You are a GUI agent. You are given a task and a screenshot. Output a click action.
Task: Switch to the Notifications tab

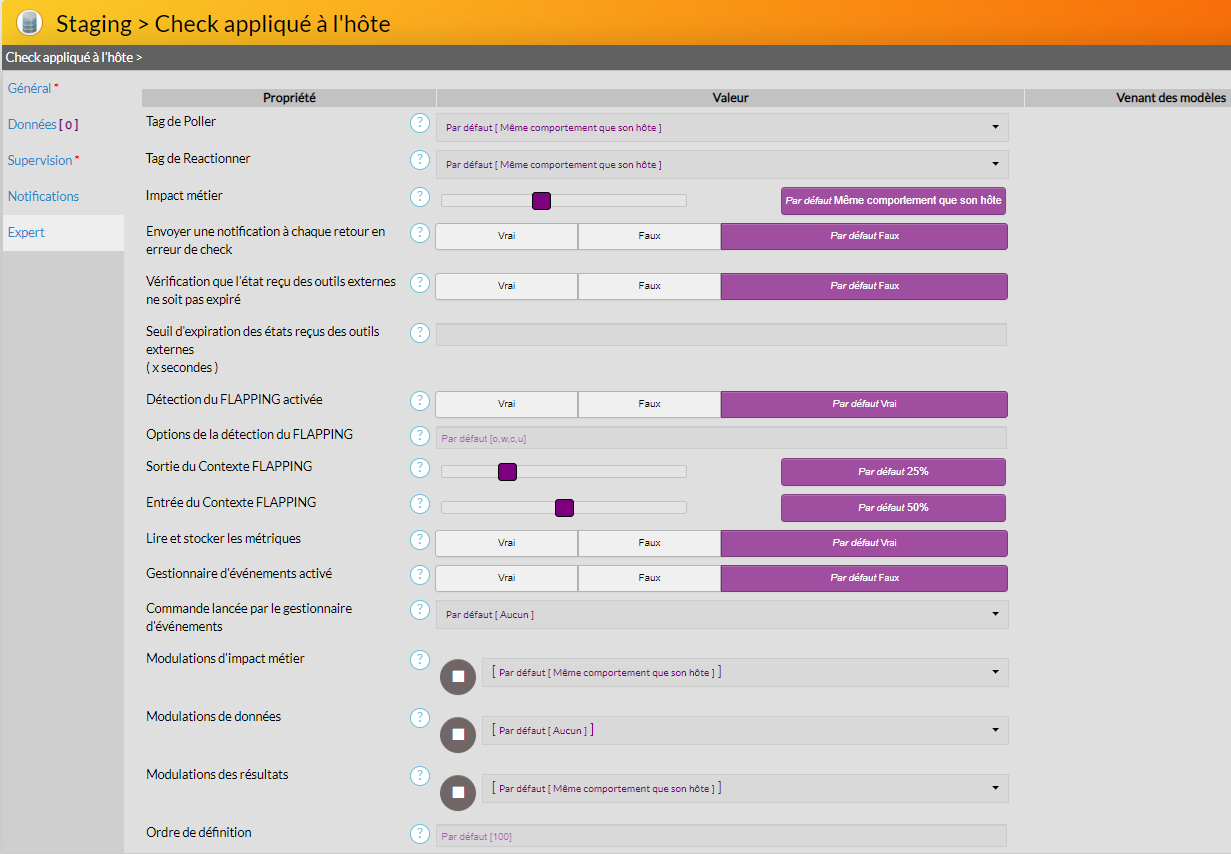[43, 197]
